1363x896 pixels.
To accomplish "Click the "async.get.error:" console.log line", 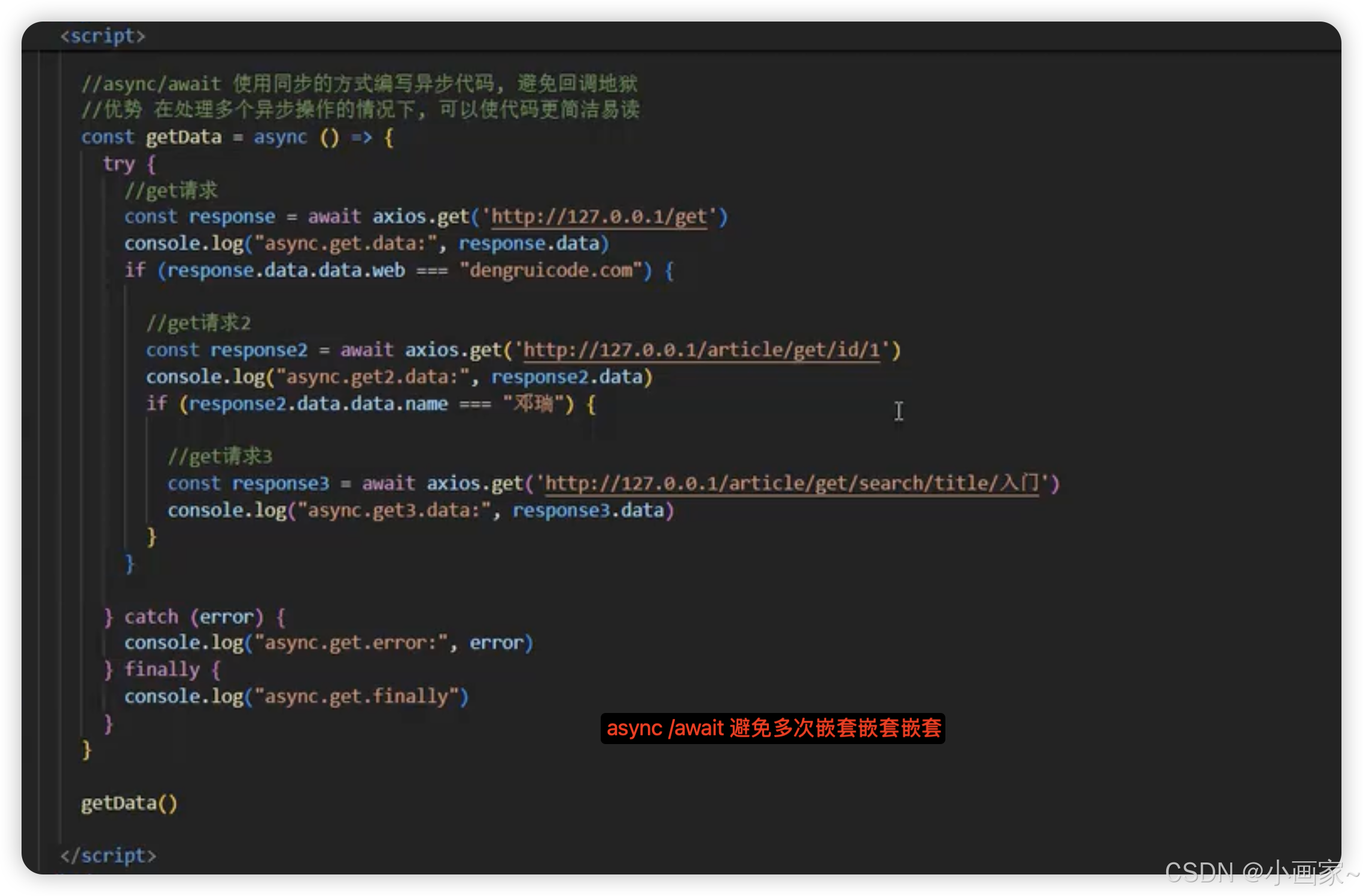I will click(328, 643).
